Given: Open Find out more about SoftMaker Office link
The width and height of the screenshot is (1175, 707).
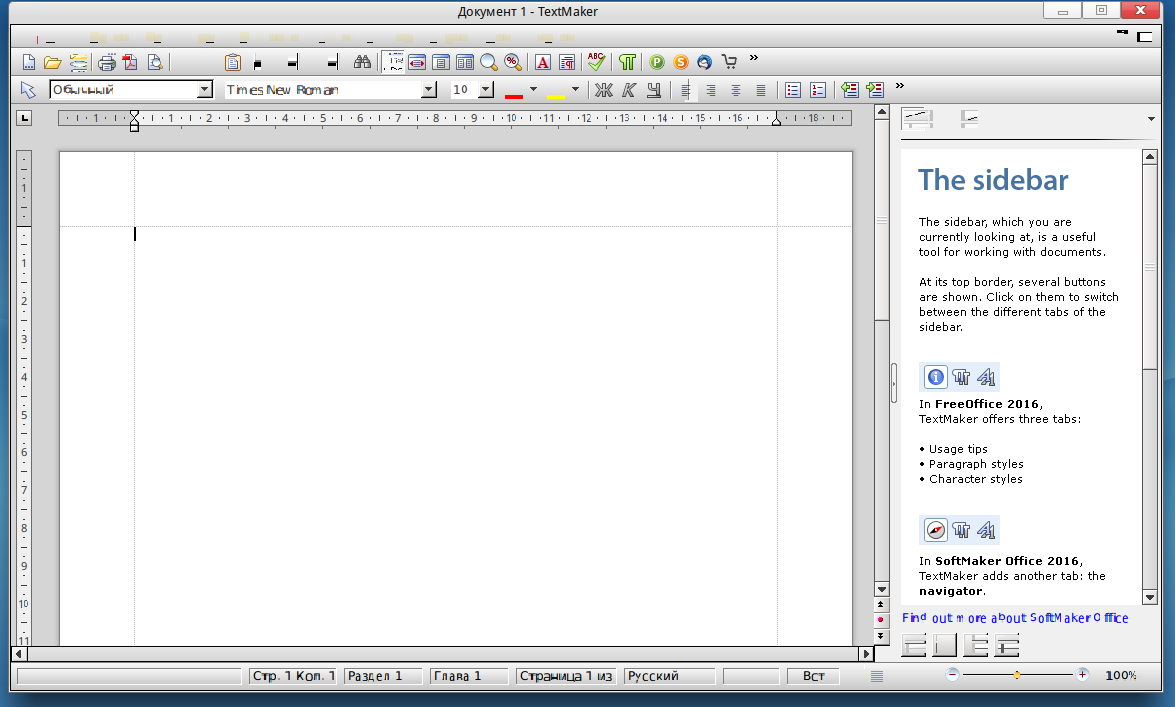Looking at the screenshot, I should tap(1014, 618).
